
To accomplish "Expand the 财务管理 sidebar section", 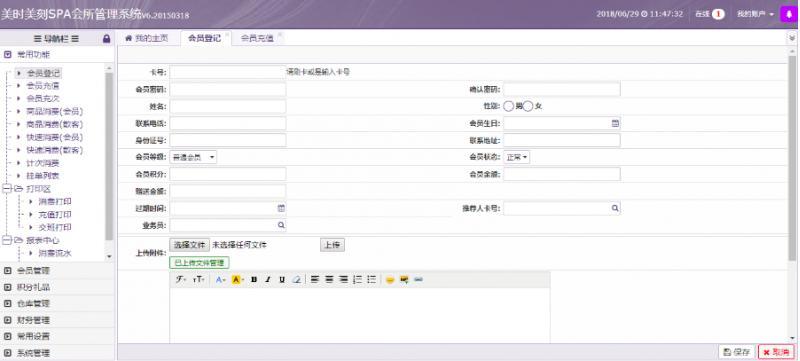I will tap(57, 320).
